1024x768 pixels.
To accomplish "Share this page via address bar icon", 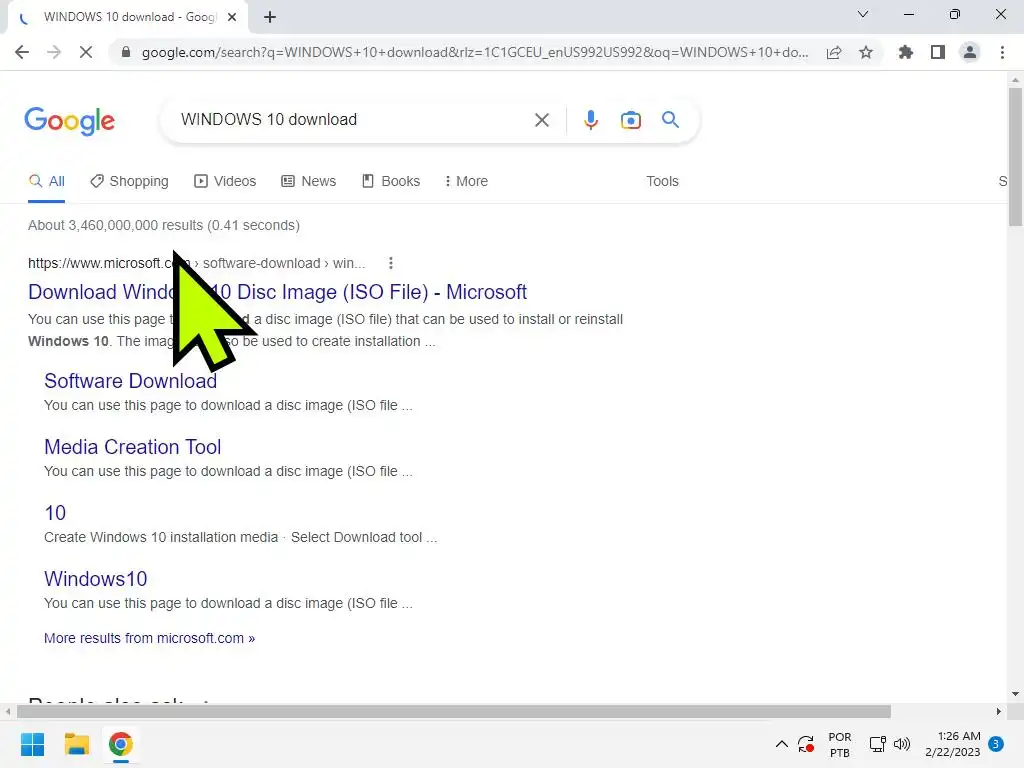I will [834, 52].
